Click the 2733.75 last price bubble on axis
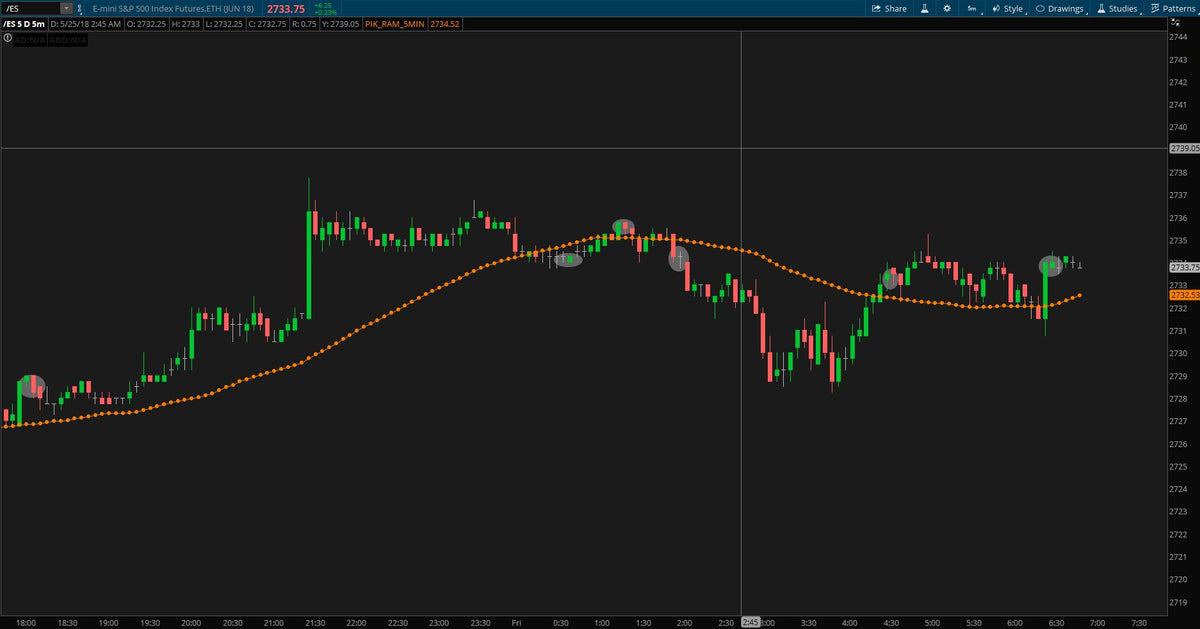1200x629 pixels. pos(1183,267)
